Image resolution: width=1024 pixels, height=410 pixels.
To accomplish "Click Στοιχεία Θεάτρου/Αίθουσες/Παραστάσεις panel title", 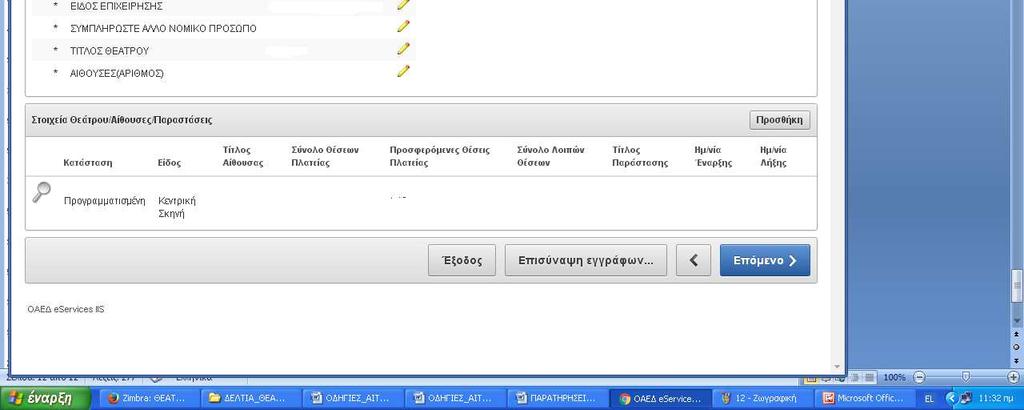I will pos(121,120).
